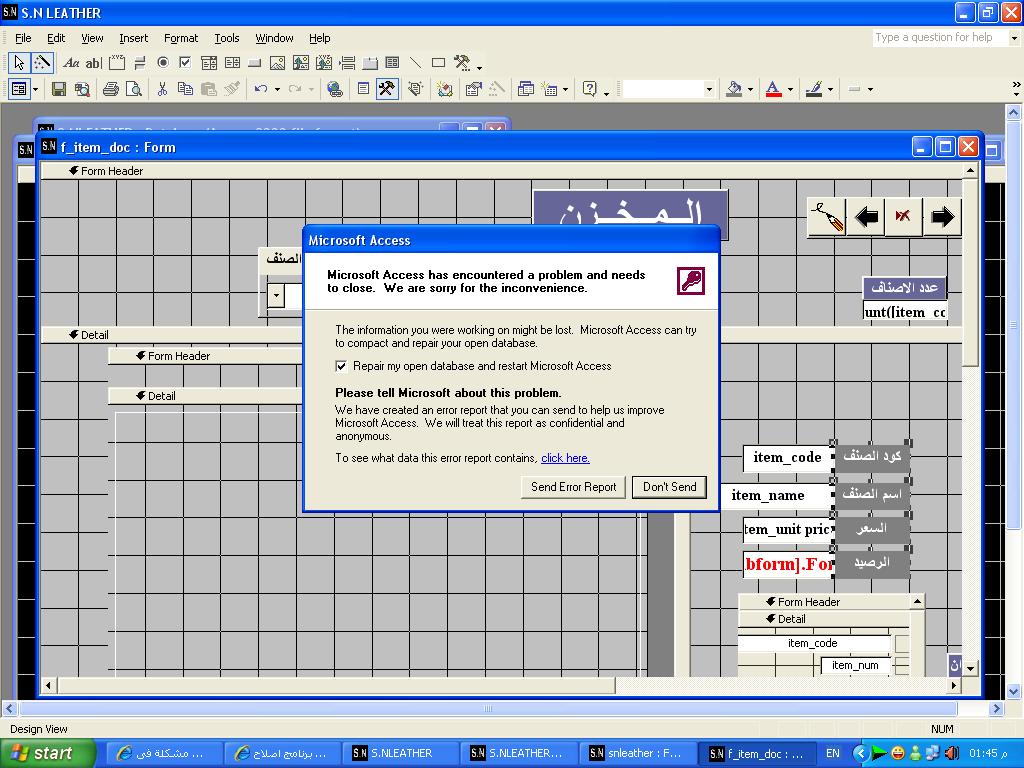This screenshot has width=1024, height=768.
Task: Select the Unbound Object Frame tool
Action: tap(300, 63)
